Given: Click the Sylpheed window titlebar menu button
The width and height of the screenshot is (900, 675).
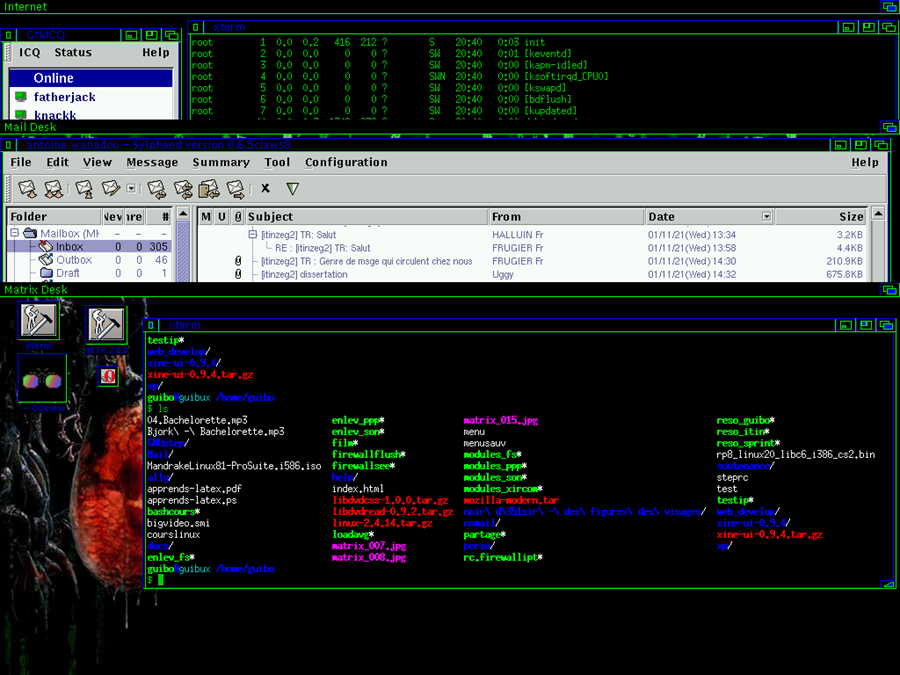Looking at the screenshot, I should [x=8, y=145].
